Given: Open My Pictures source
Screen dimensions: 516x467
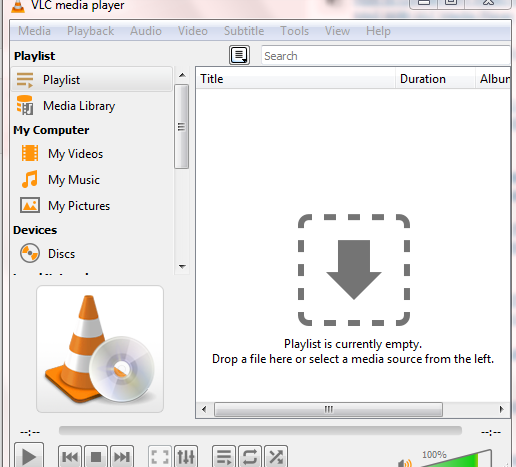Looking at the screenshot, I should 92,206.
